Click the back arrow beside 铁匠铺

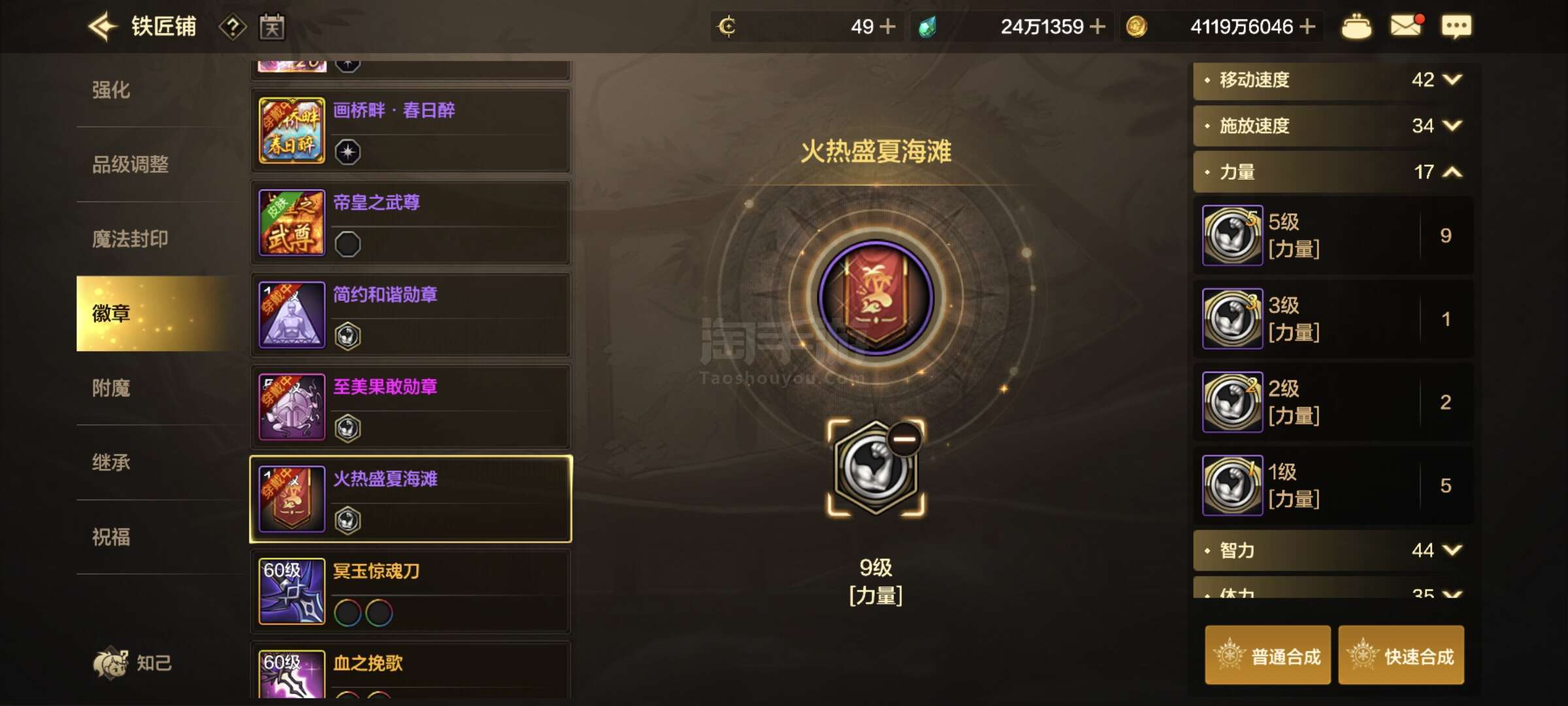click(103, 27)
